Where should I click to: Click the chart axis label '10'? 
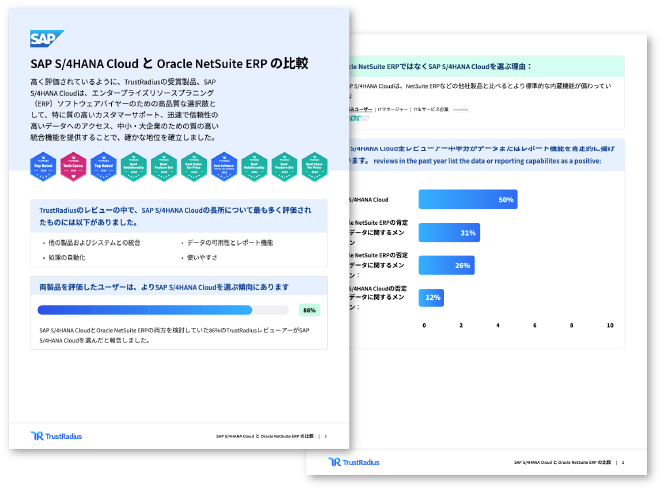tap(610, 325)
